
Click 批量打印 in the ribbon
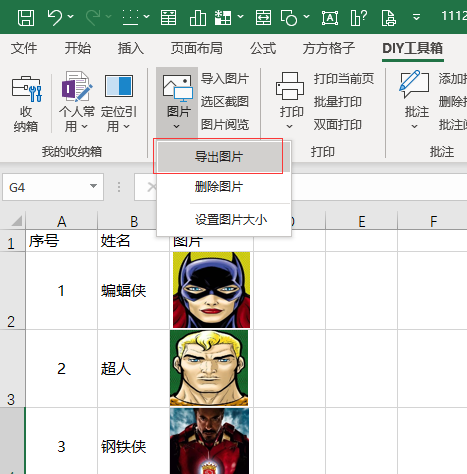[x=338, y=102]
